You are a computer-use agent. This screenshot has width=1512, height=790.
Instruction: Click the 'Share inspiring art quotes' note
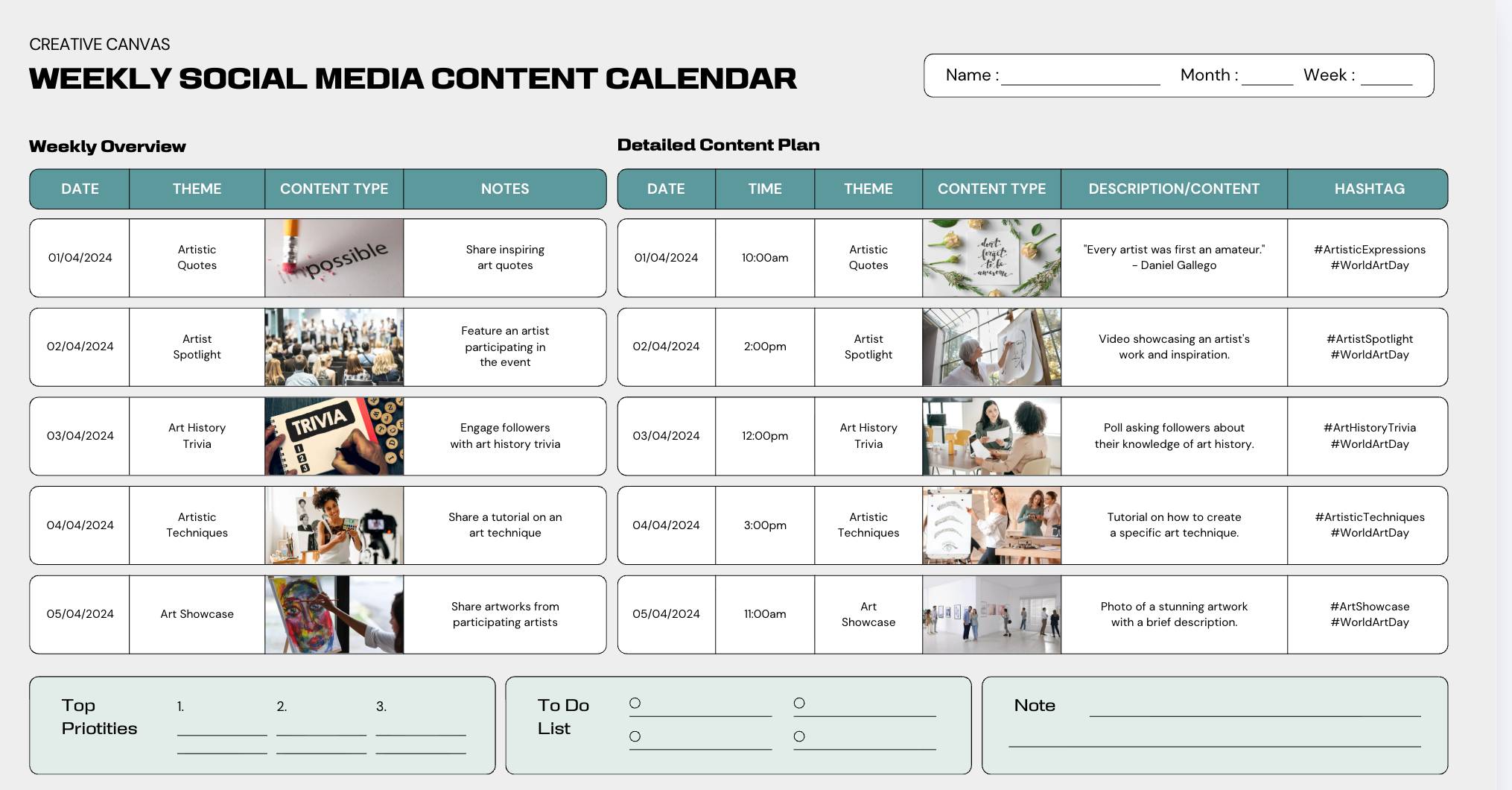pyautogui.click(x=505, y=257)
